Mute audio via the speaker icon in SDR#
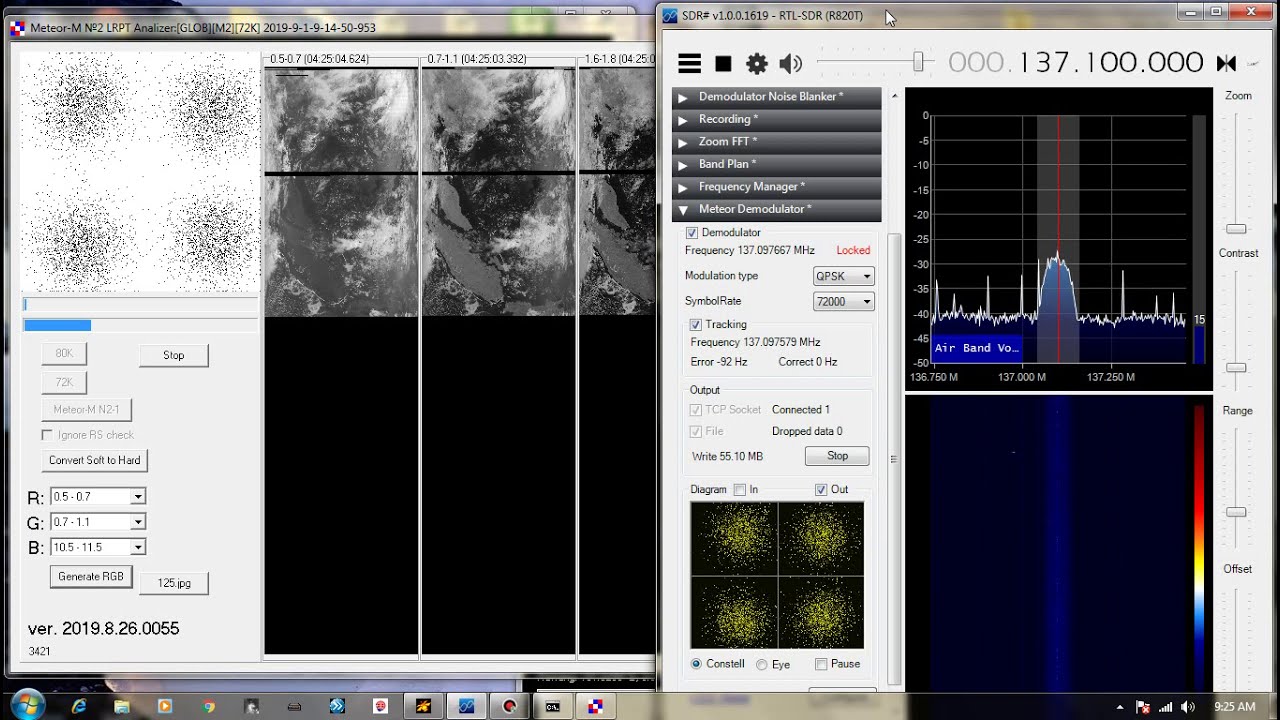 tap(790, 64)
